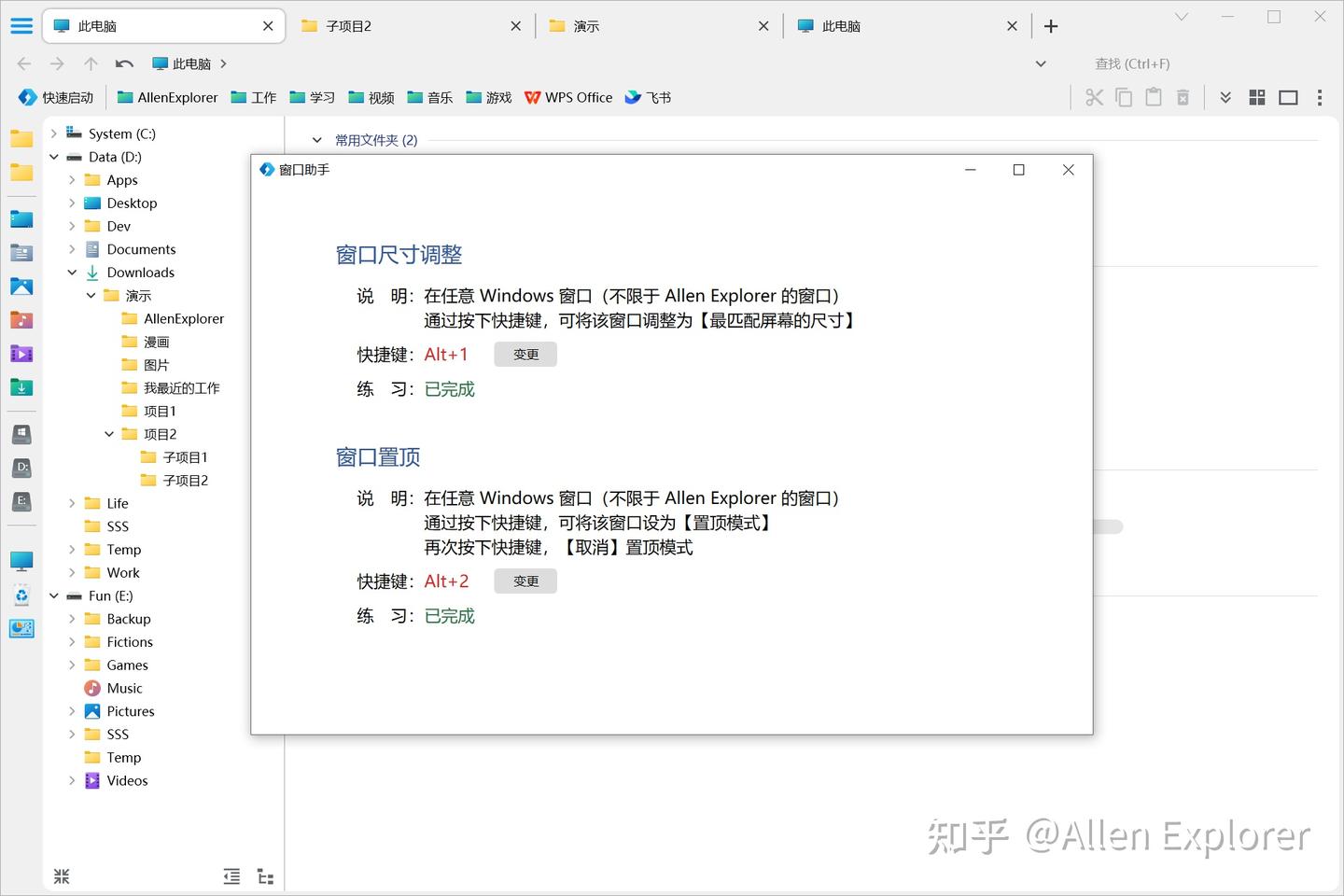Click 变更 next to the Alt+2 shortcut

[525, 581]
